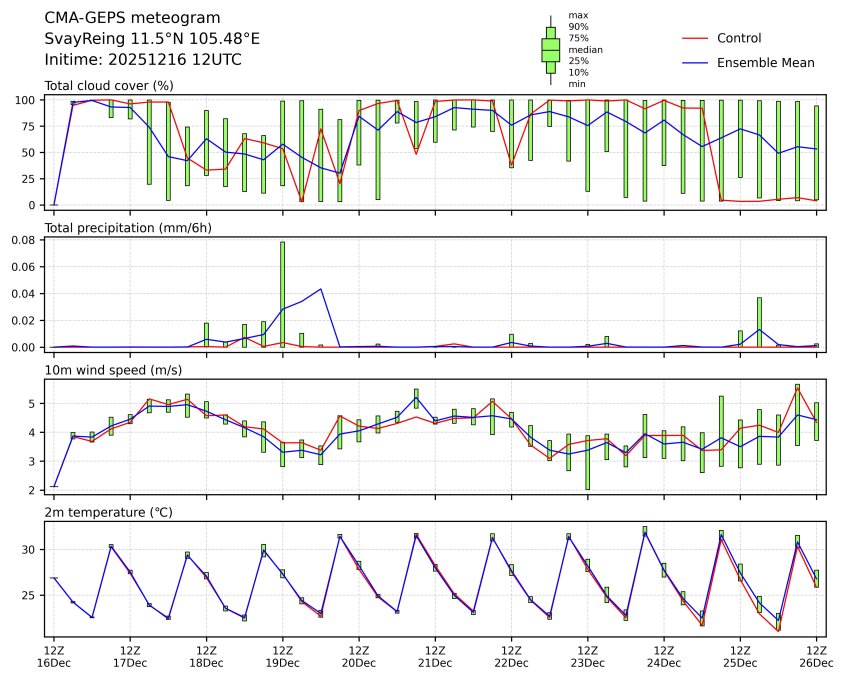Click the box plot symbol in the legend
The width and height of the screenshot is (845, 680).
[550, 50]
